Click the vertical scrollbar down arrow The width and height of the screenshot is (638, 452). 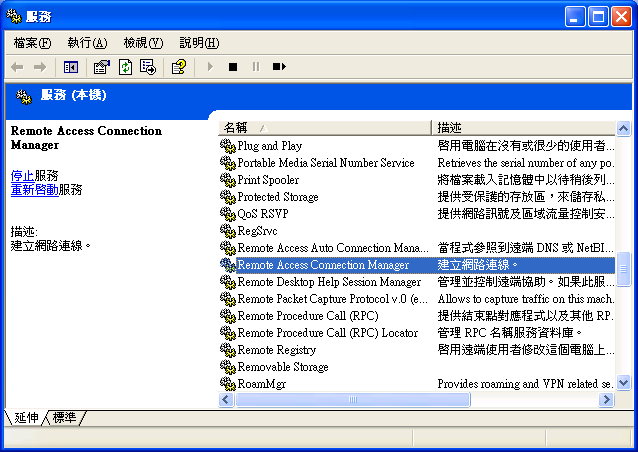(x=623, y=383)
